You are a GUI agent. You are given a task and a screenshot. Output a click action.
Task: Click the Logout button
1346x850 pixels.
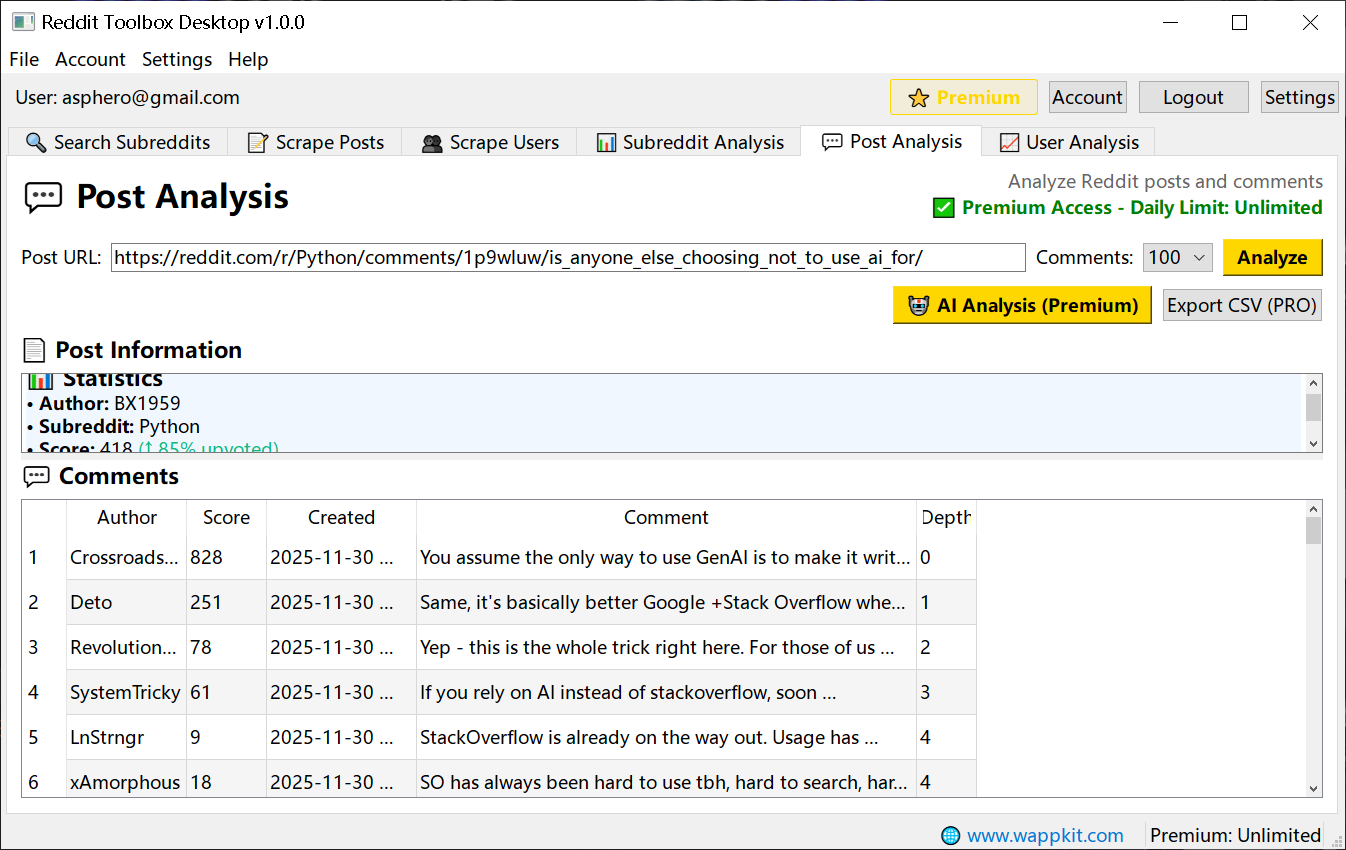click(x=1193, y=97)
